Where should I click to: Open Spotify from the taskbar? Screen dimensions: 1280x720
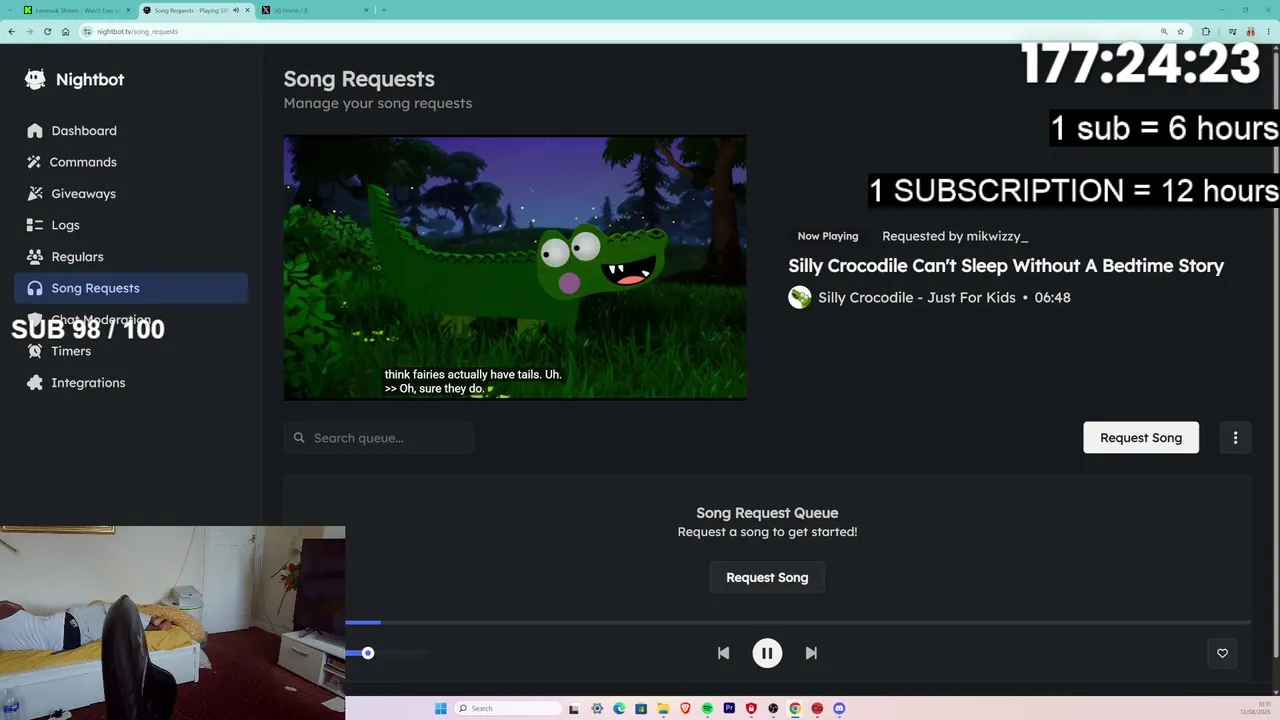tap(707, 708)
